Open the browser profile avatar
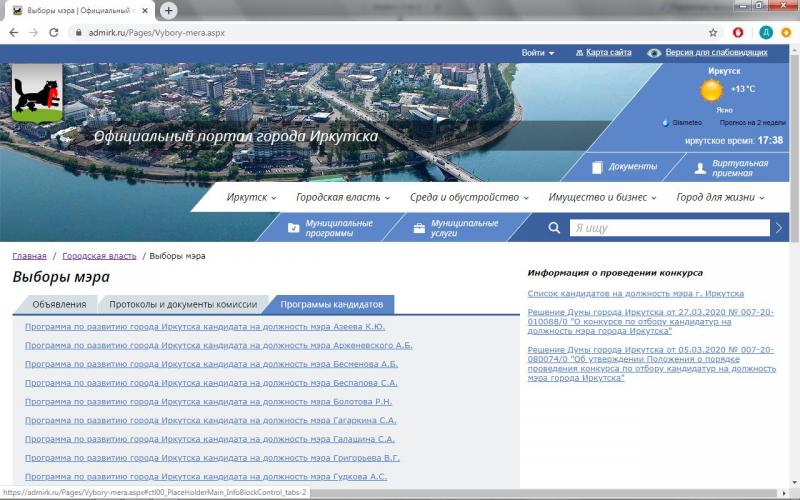 point(766,33)
